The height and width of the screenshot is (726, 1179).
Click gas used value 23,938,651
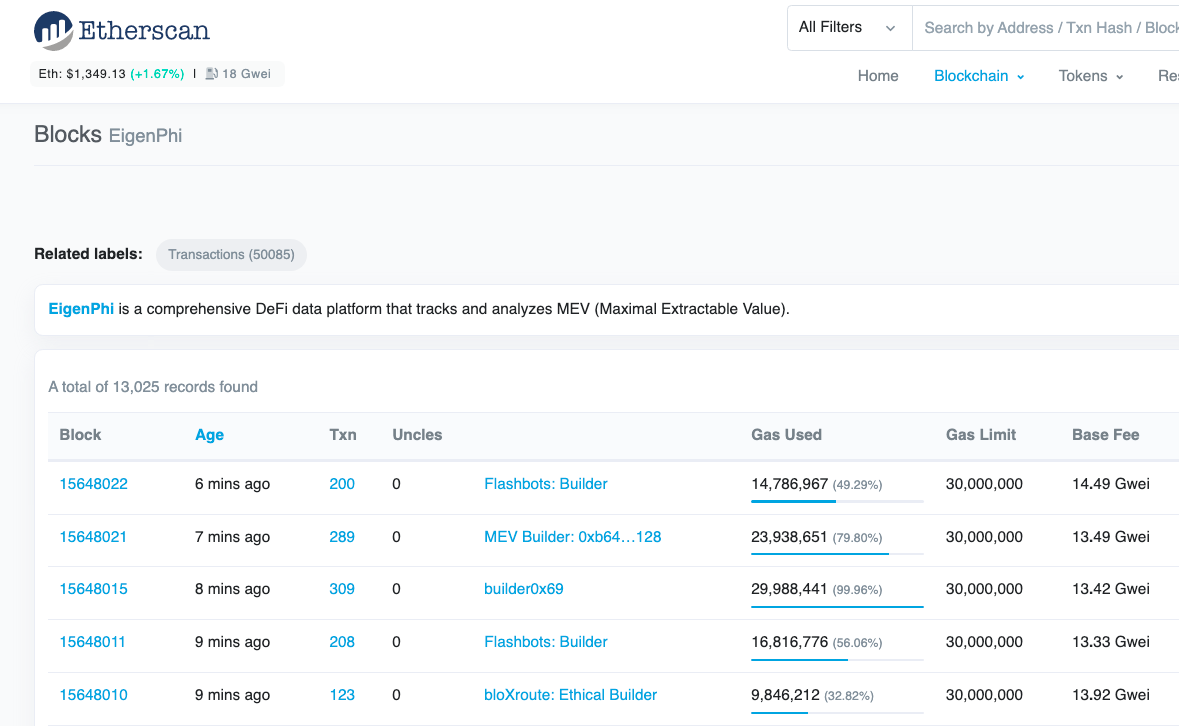click(790, 537)
